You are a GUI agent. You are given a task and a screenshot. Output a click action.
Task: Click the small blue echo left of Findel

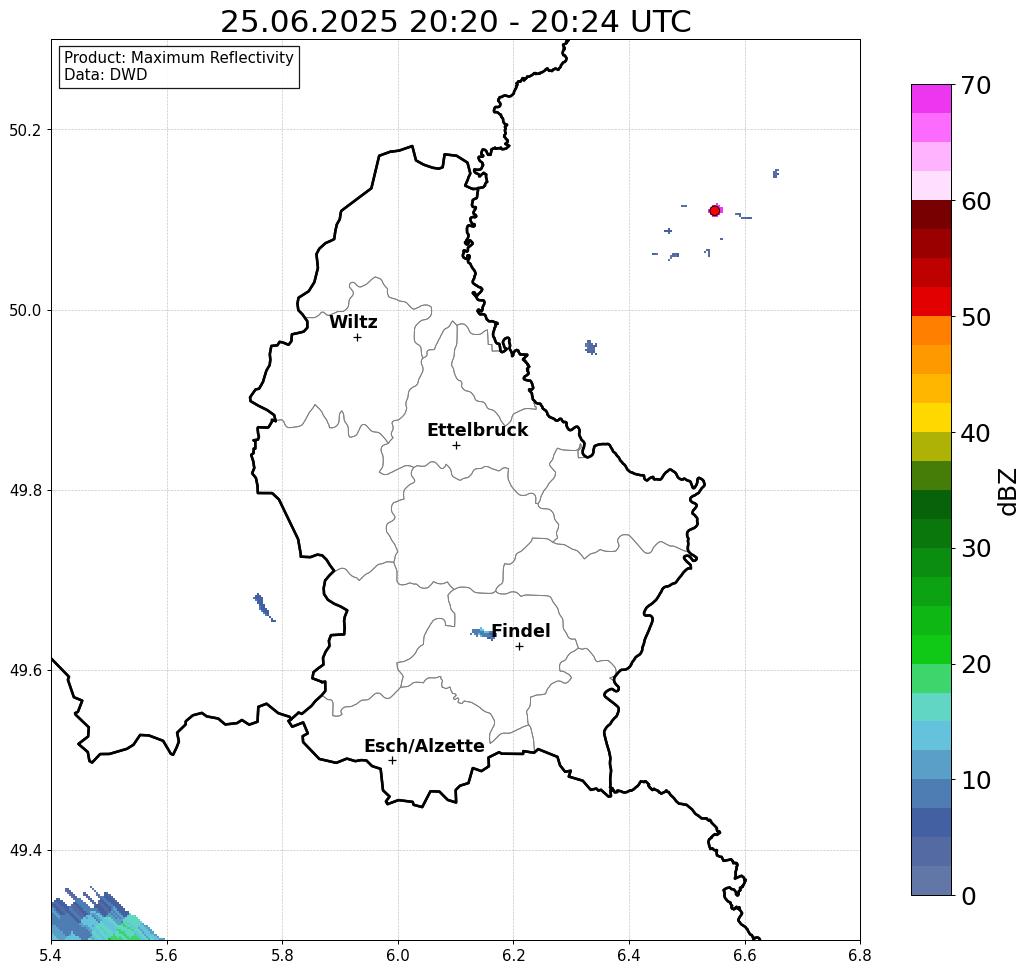[x=484, y=634]
